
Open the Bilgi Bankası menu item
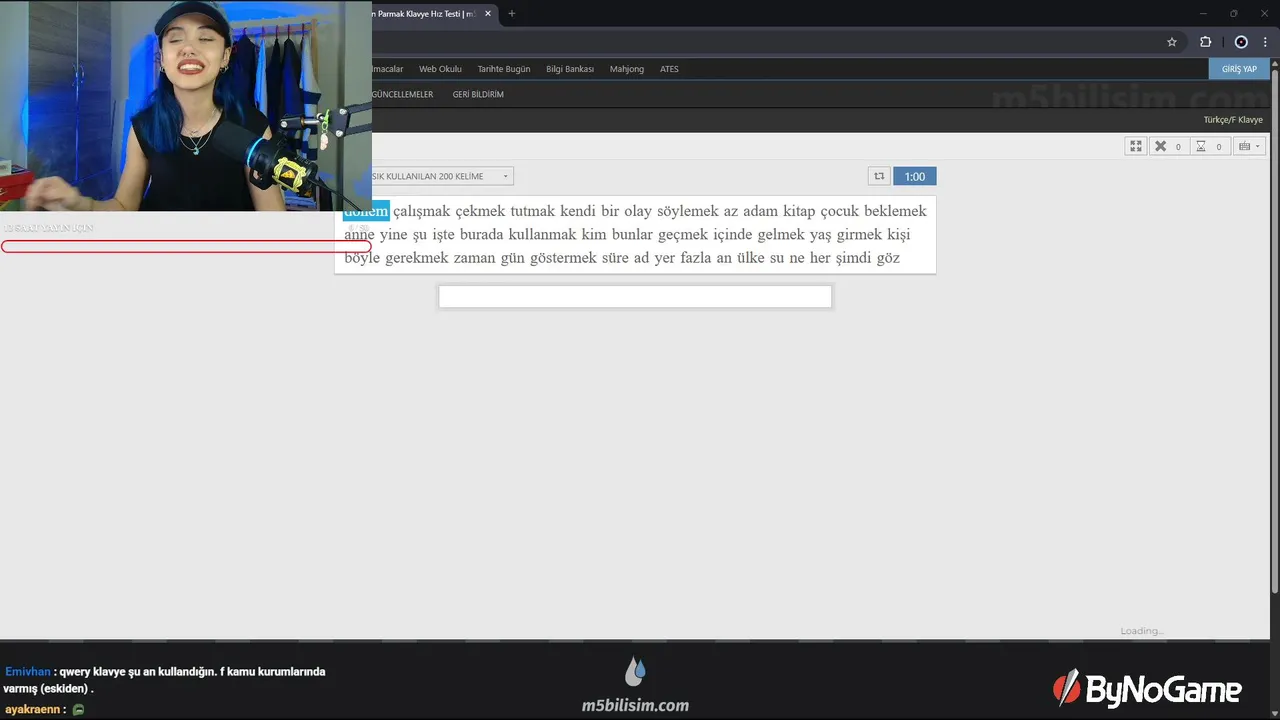point(570,69)
